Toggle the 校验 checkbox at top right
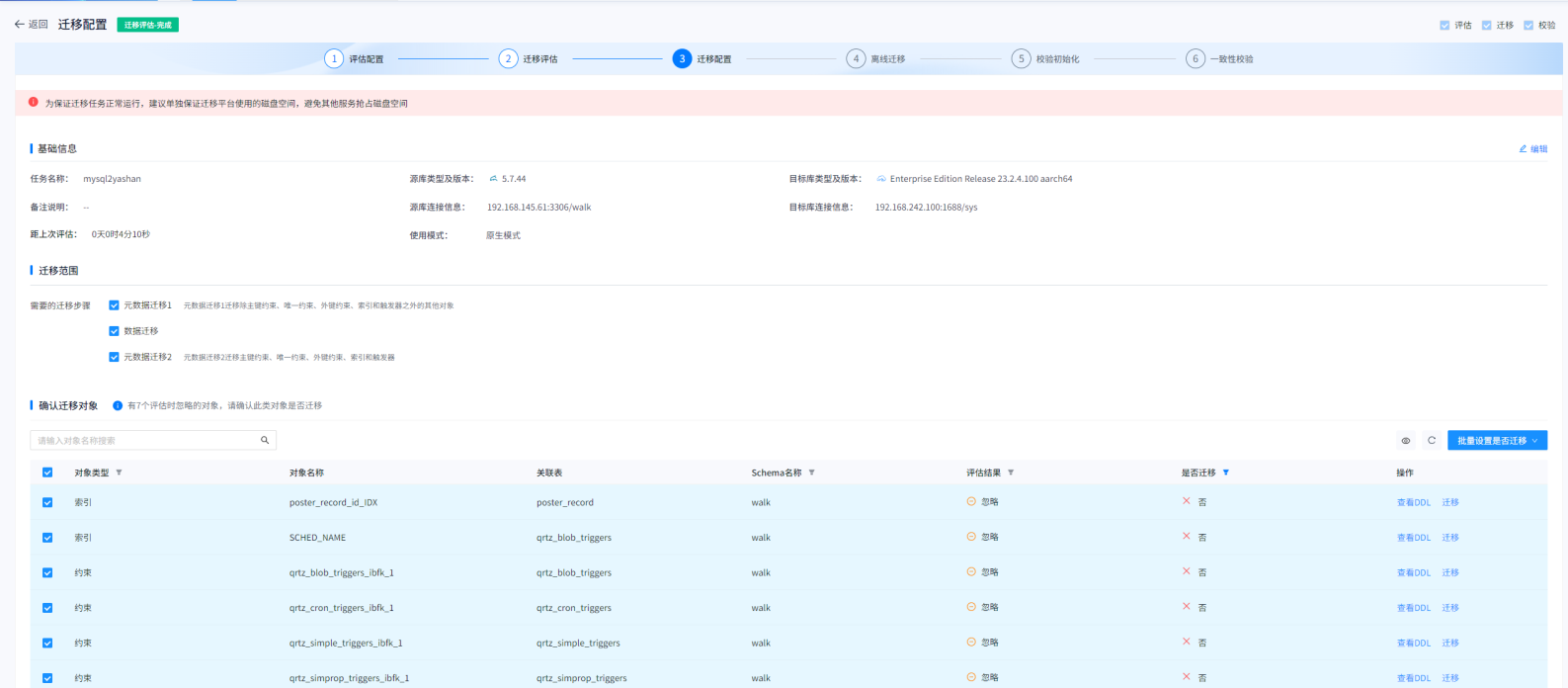The image size is (1568, 688). [1528, 25]
